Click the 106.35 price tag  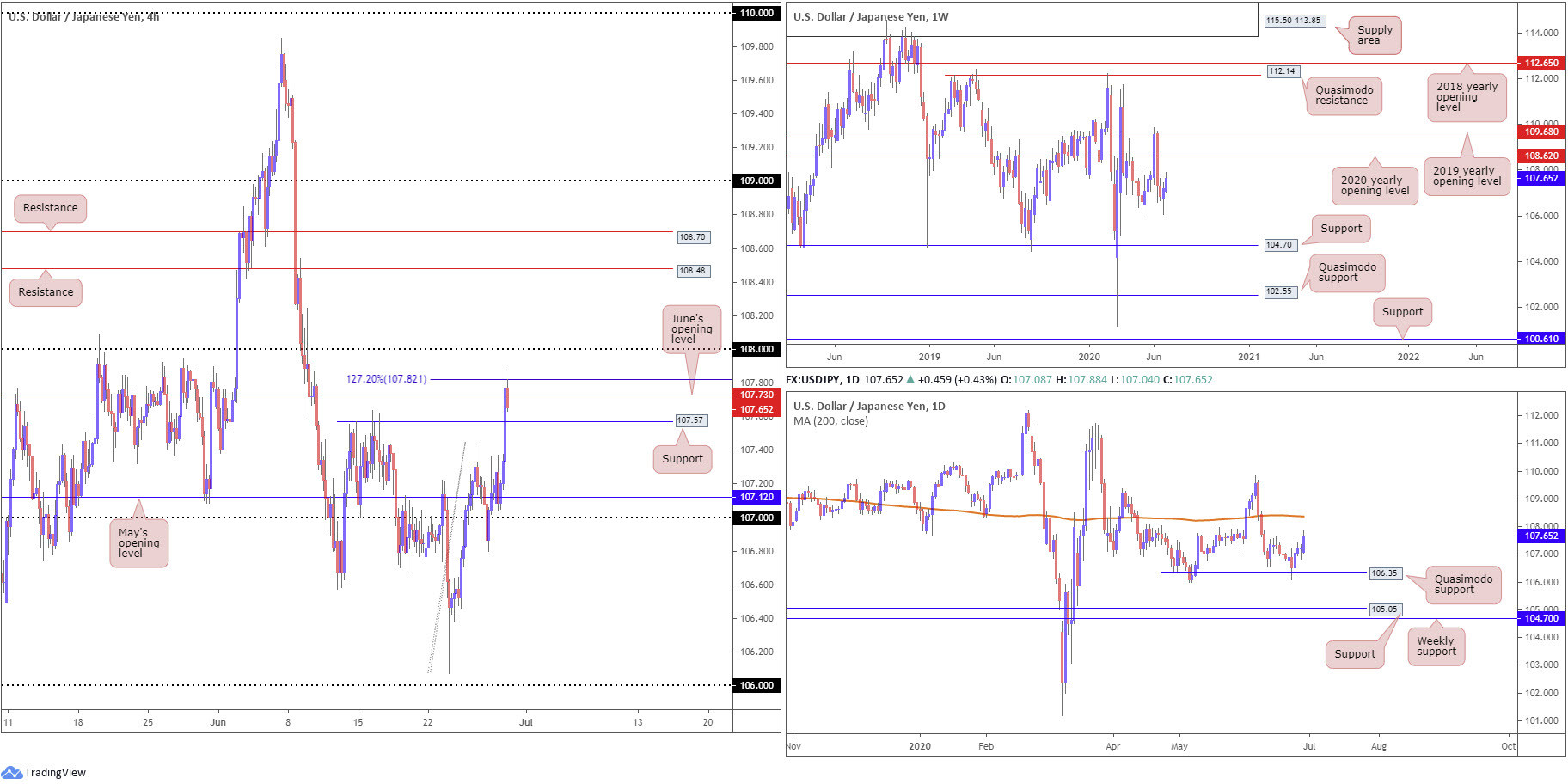pyautogui.click(x=1384, y=573)
